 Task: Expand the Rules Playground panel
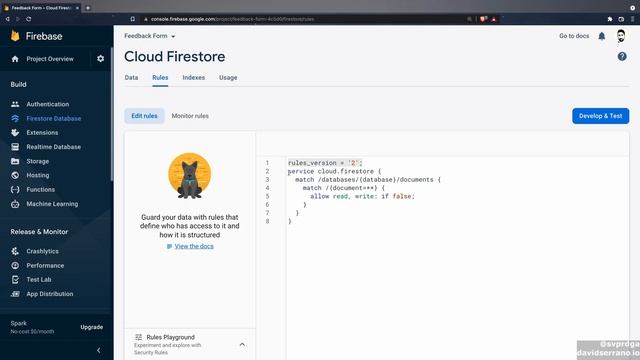(242, 344)
